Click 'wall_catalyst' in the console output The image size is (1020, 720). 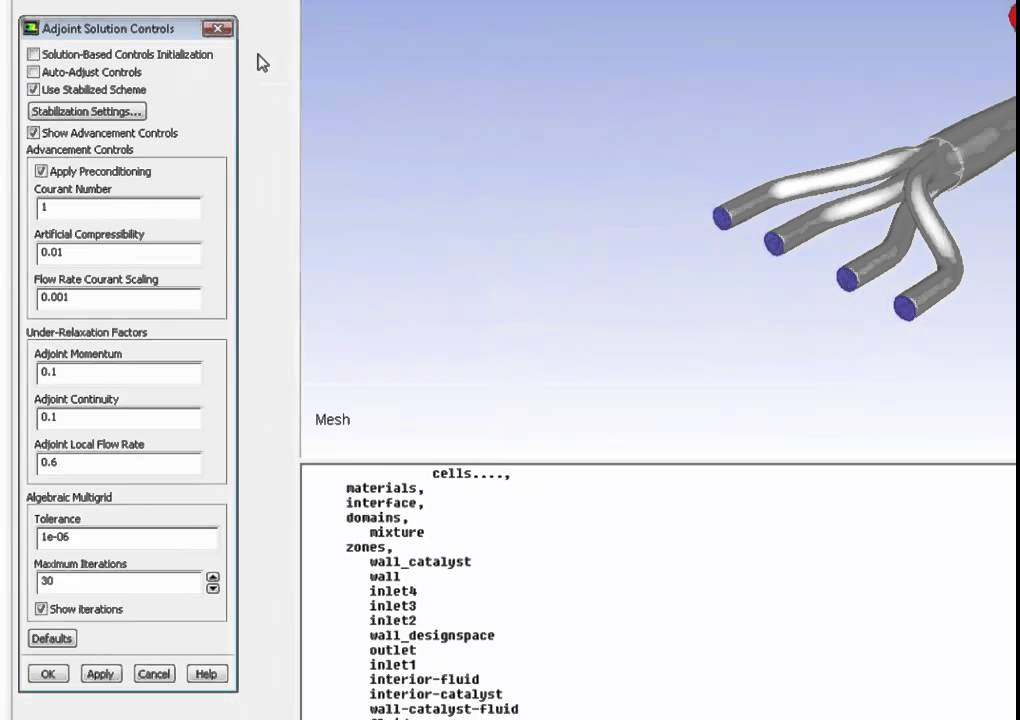420,562
